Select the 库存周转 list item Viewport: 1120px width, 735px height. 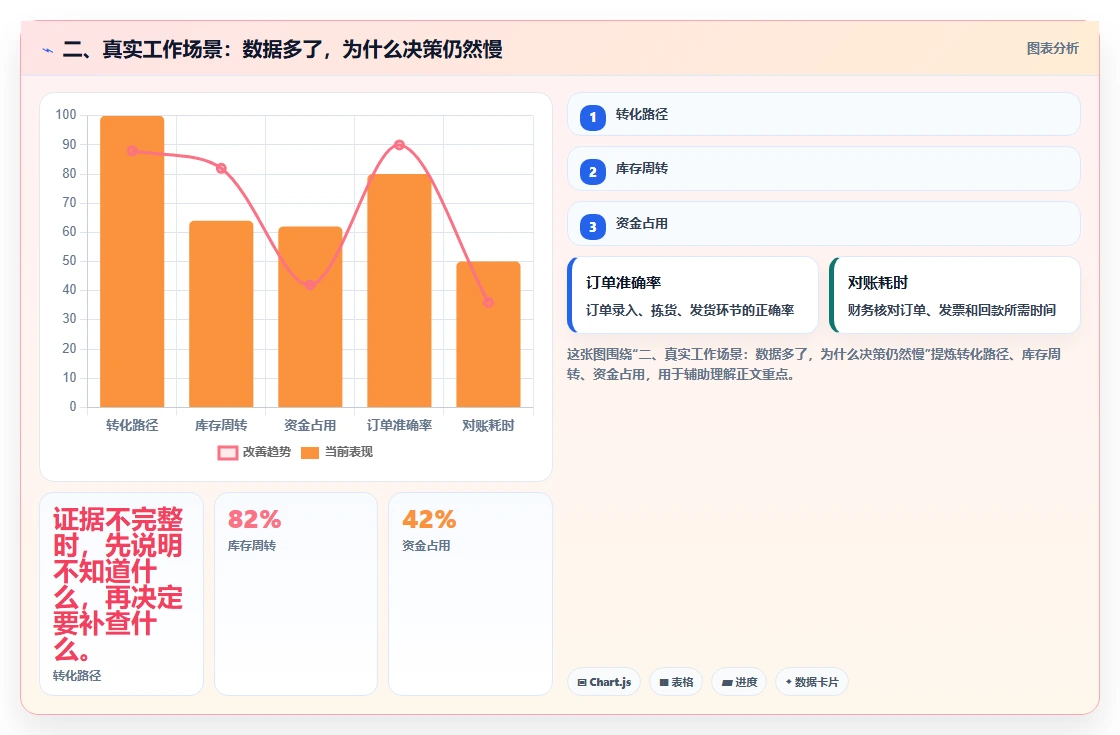(824, 169)
